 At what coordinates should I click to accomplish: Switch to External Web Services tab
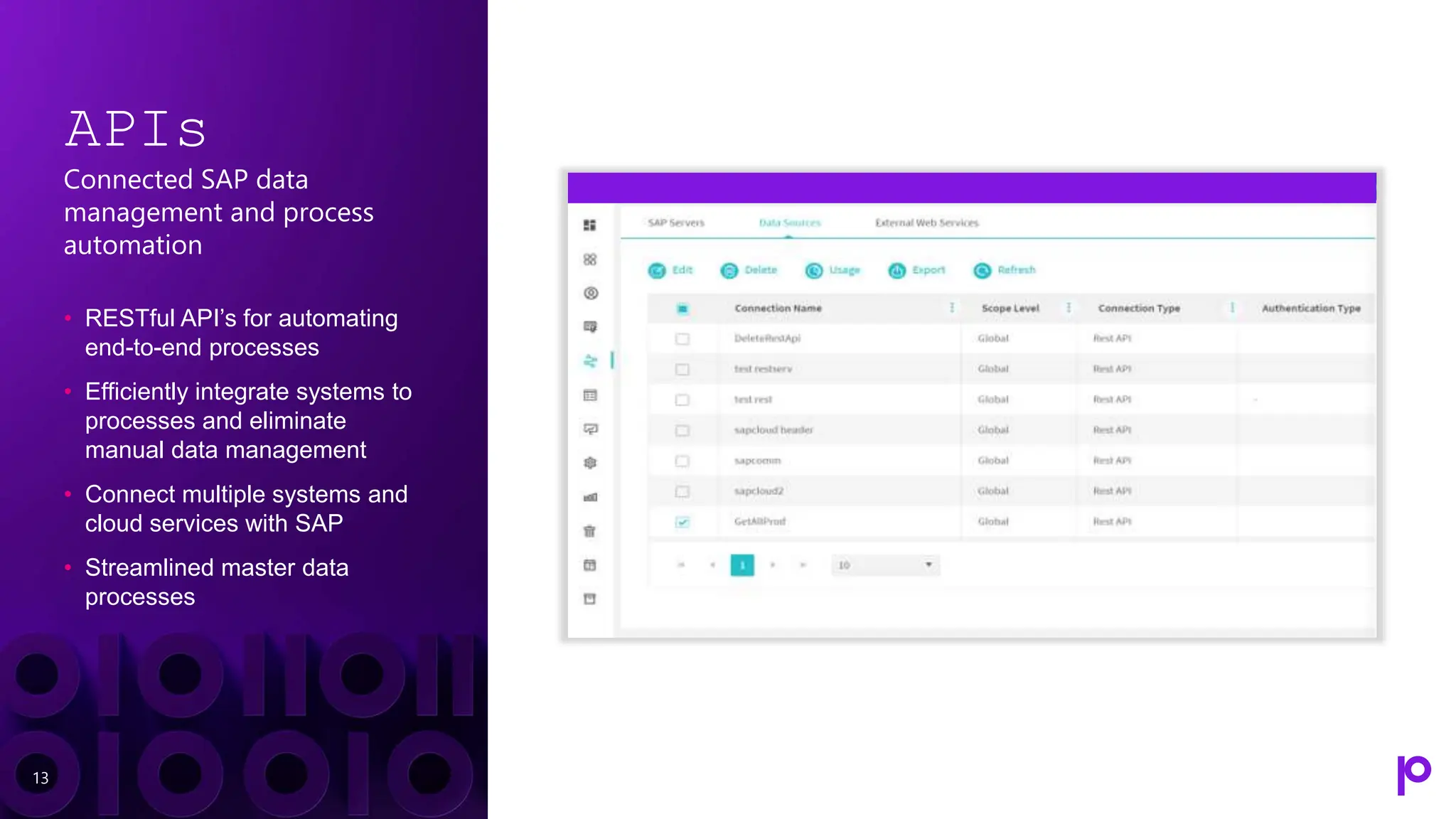click(926, 223)
